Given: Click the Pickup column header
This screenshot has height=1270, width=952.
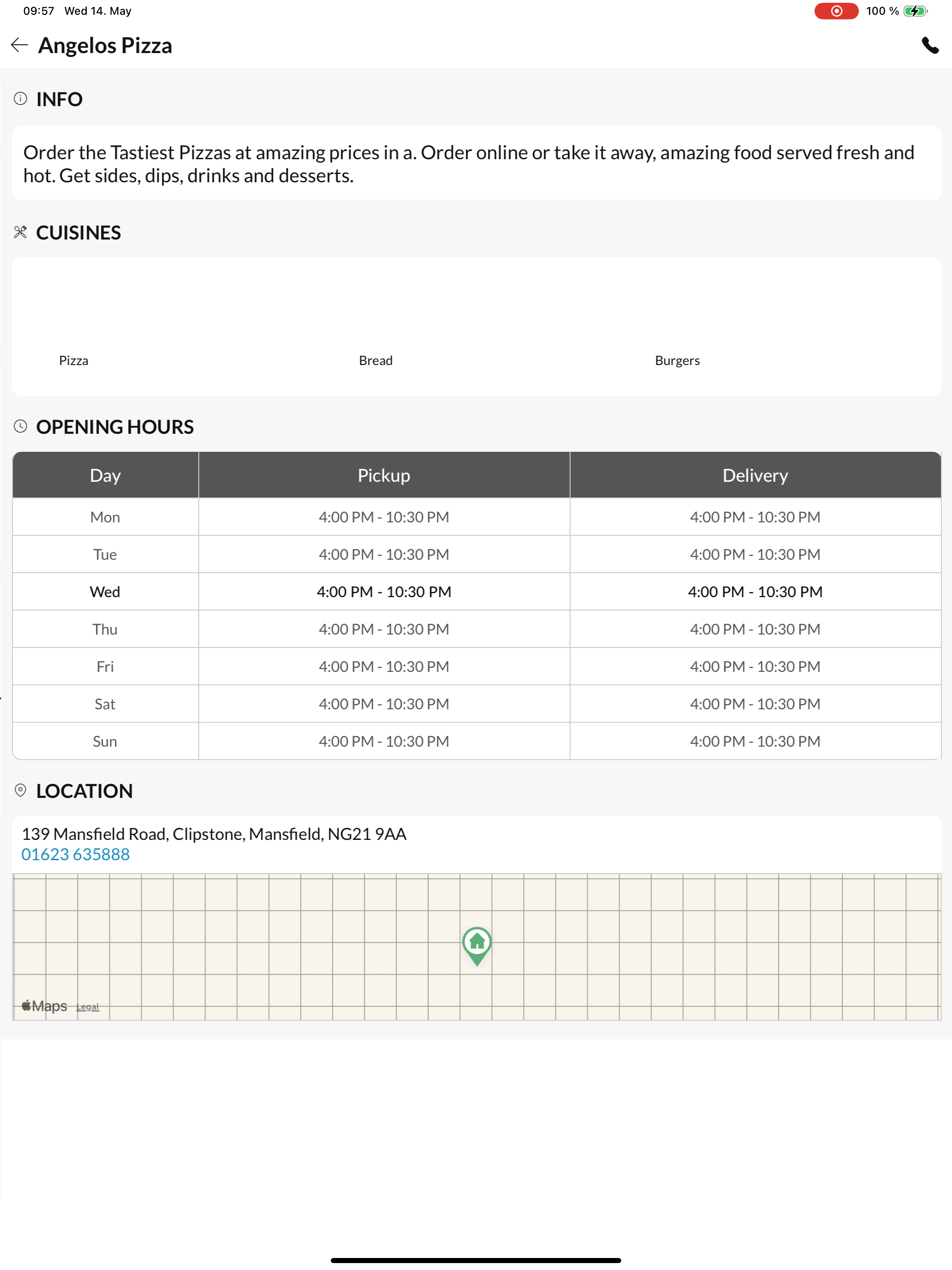Looking at the screenshot, I should coord(384,475).
